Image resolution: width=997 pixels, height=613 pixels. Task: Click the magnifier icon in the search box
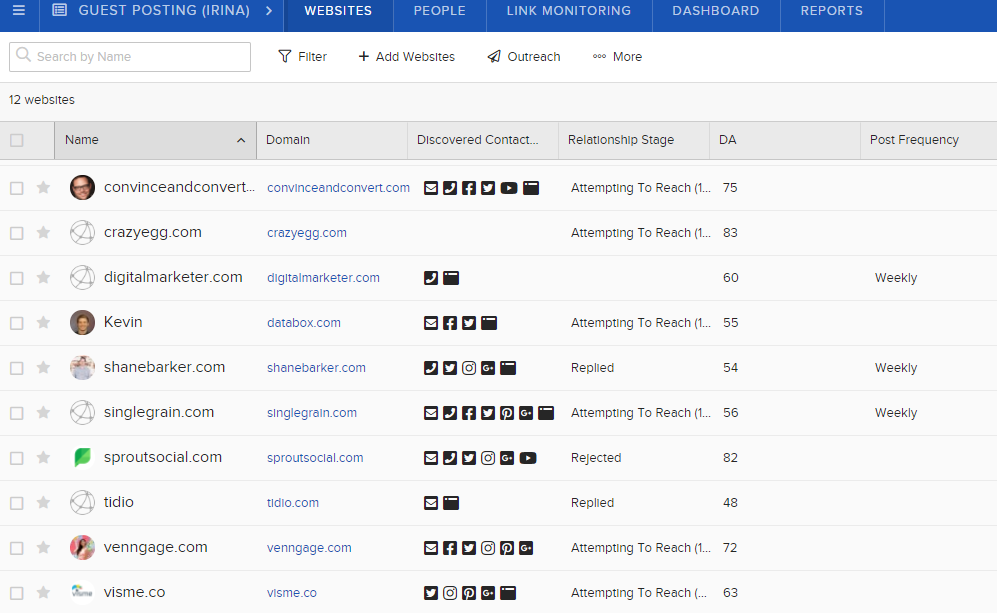[x=24, y=55]
